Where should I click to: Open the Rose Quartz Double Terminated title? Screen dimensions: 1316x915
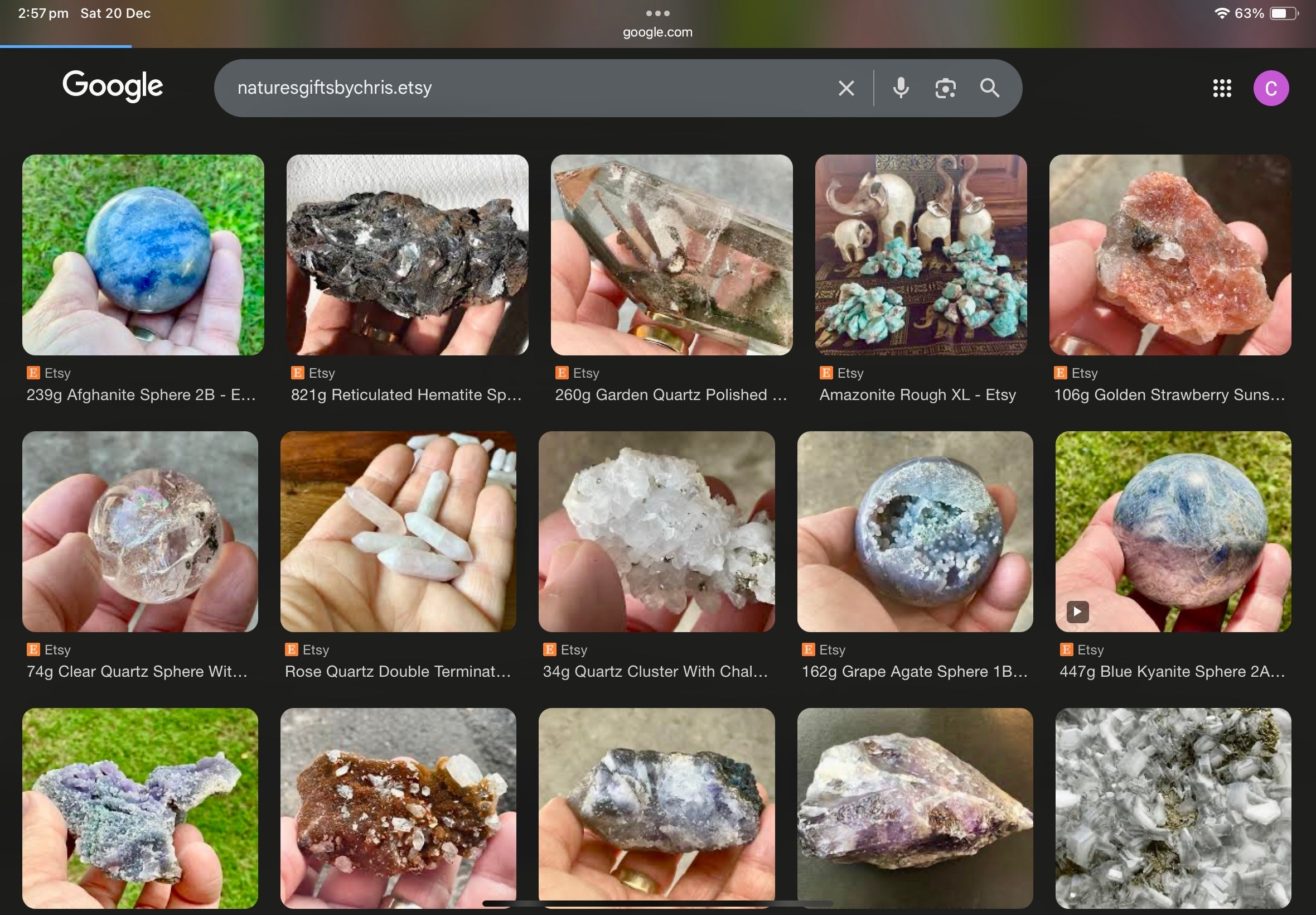pos(398,671)
